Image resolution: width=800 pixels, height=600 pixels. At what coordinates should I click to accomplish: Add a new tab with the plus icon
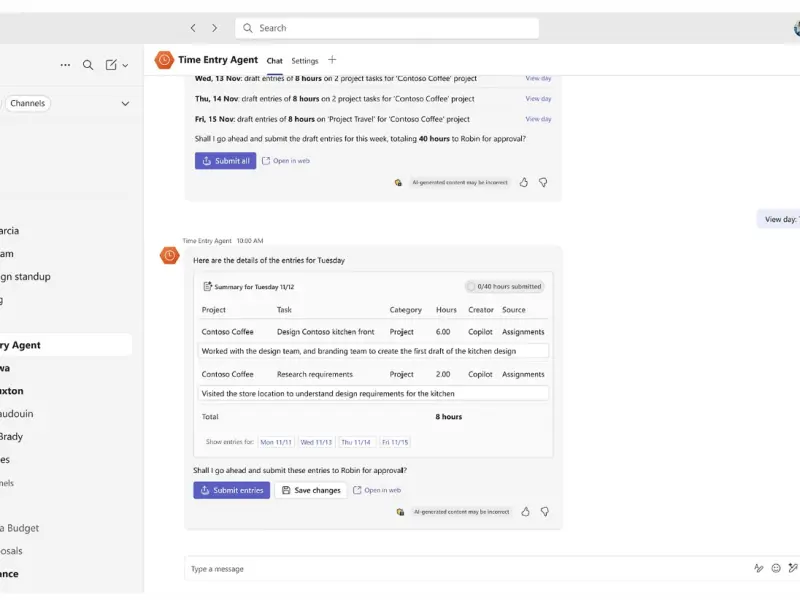click(x=333, y=60)
